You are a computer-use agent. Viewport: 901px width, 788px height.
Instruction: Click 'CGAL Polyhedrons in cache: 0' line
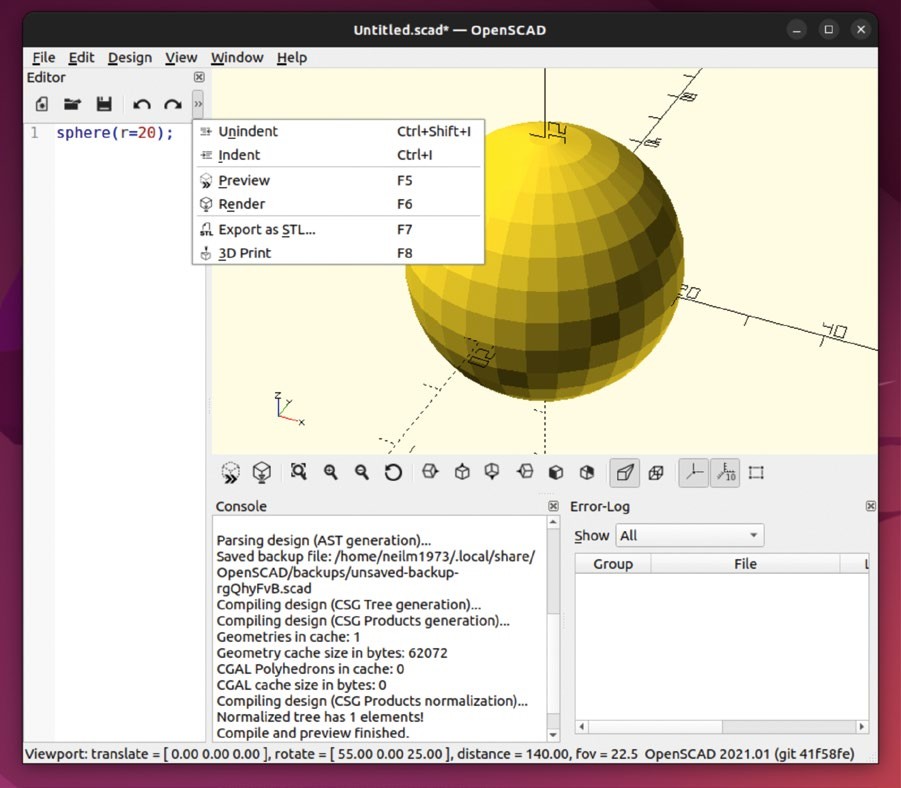pos(310,669)
